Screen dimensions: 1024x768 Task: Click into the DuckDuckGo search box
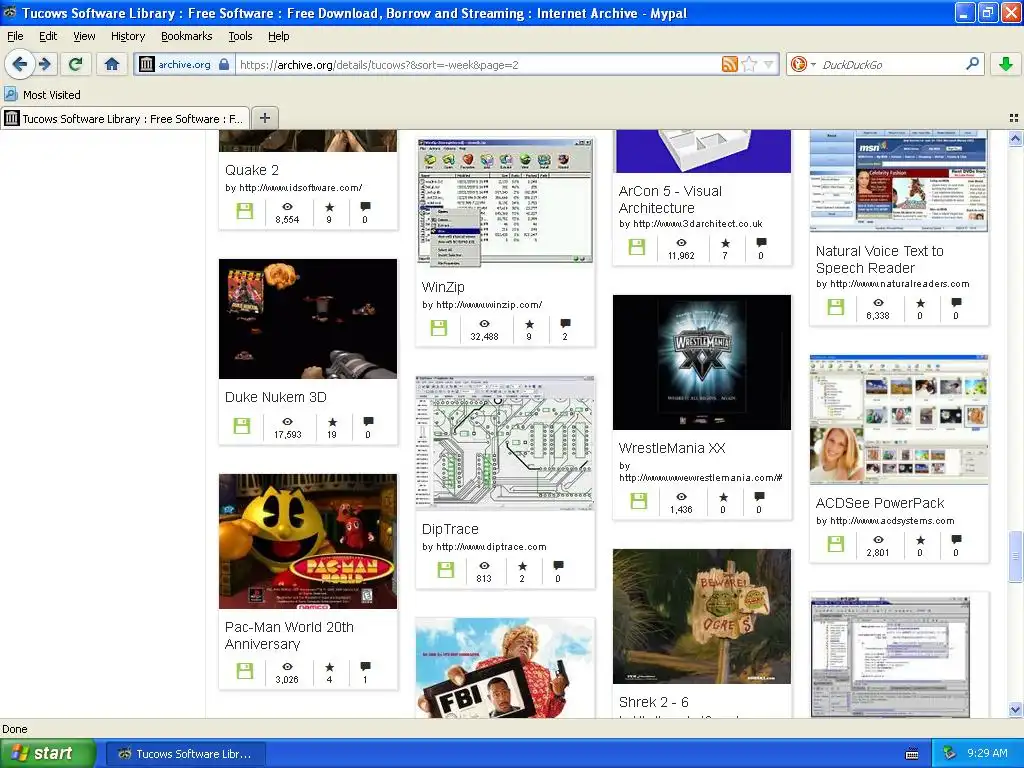click(x=891, y=64)
